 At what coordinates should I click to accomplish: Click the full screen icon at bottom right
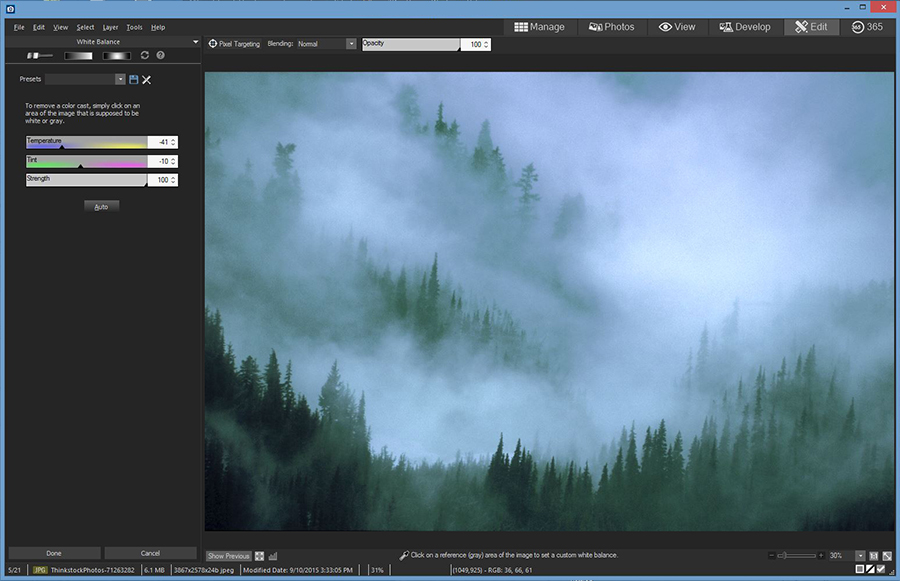[x=887, y=555]
